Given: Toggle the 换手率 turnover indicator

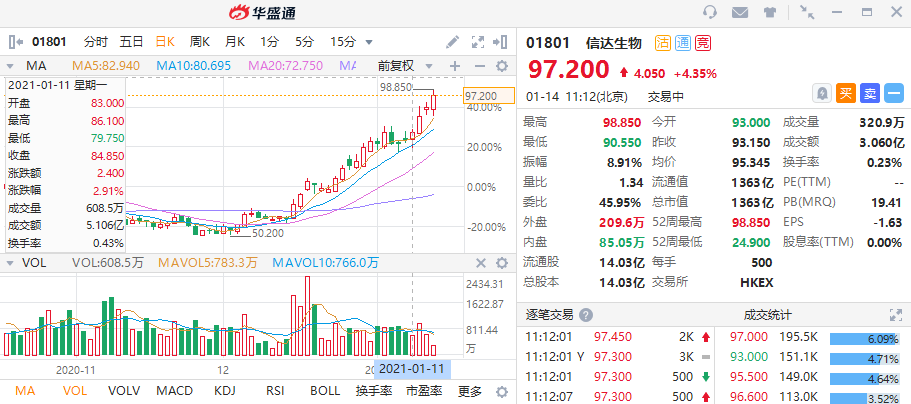Looking at the screenshot, I should point(374,391).
